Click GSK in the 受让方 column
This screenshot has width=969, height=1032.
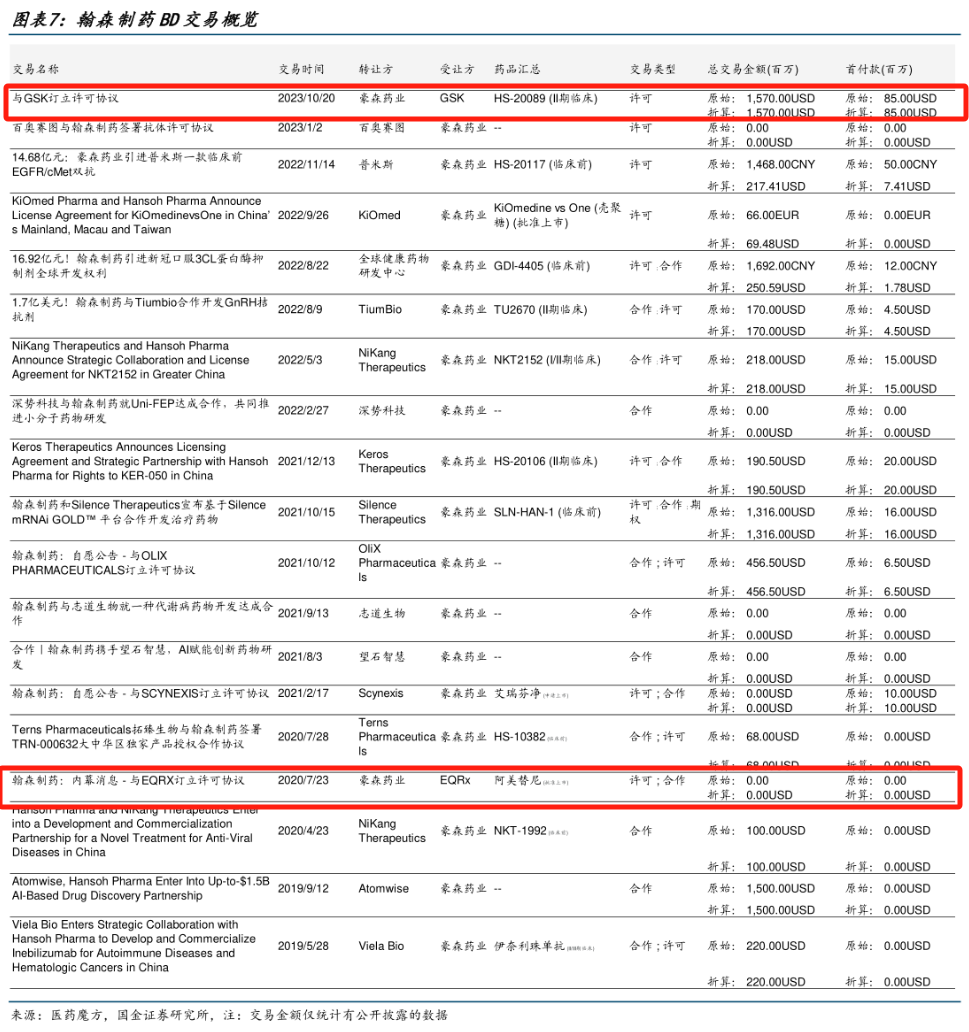click(x=452, y=98)
